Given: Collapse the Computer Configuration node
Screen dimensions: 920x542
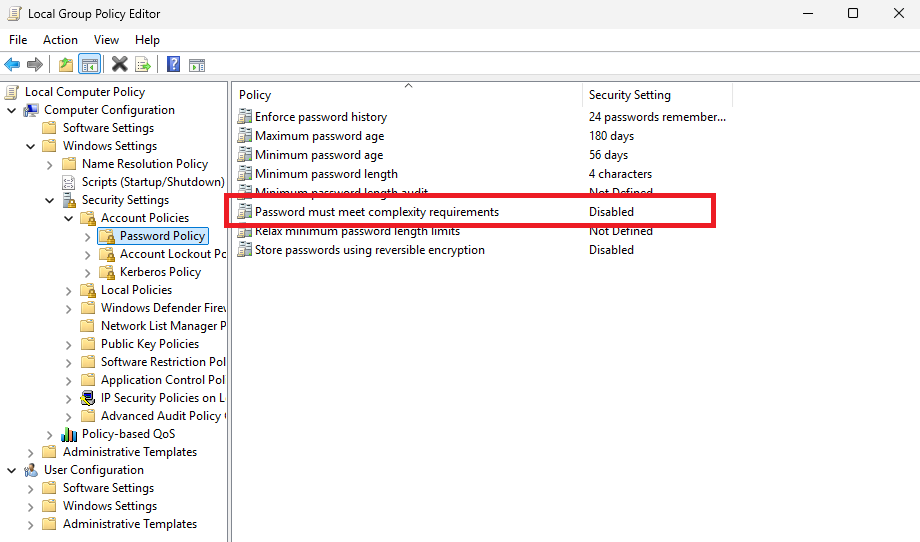Looking at the screenshot, I should (x=11, y=110).
